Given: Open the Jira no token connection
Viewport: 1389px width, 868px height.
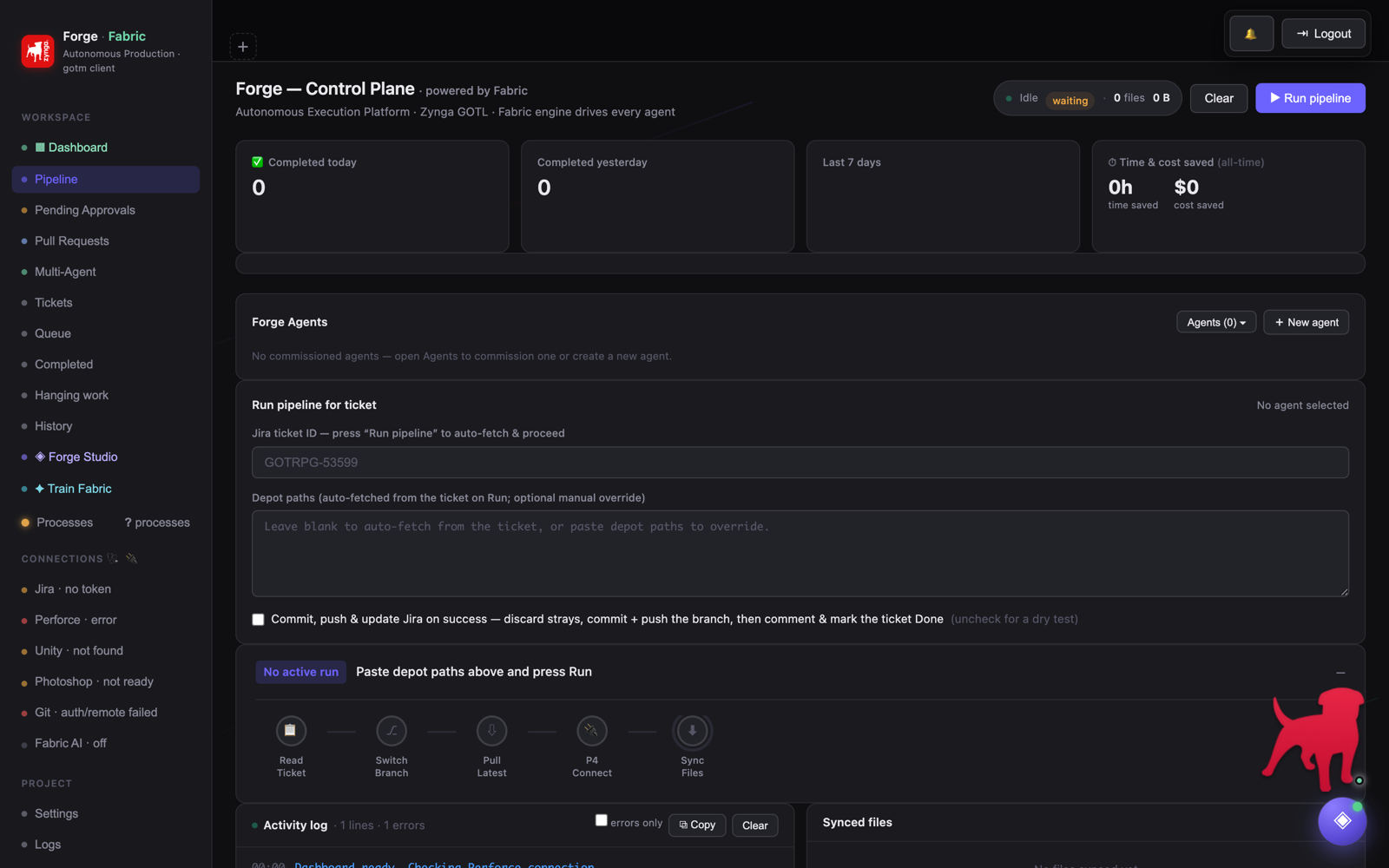Looking at the screenshot, I should point(106,589).
